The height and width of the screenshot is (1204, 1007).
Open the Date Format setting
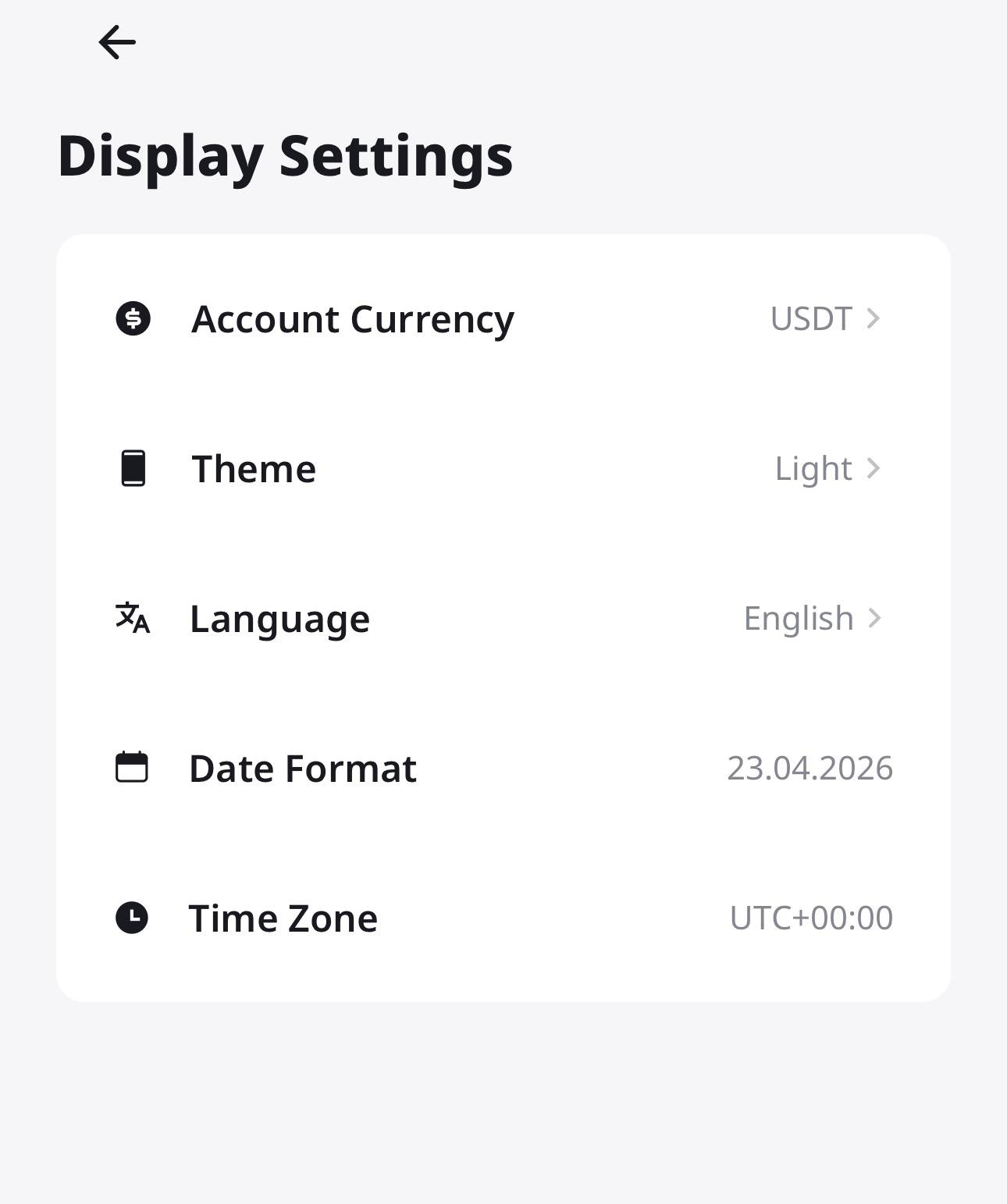303,768
